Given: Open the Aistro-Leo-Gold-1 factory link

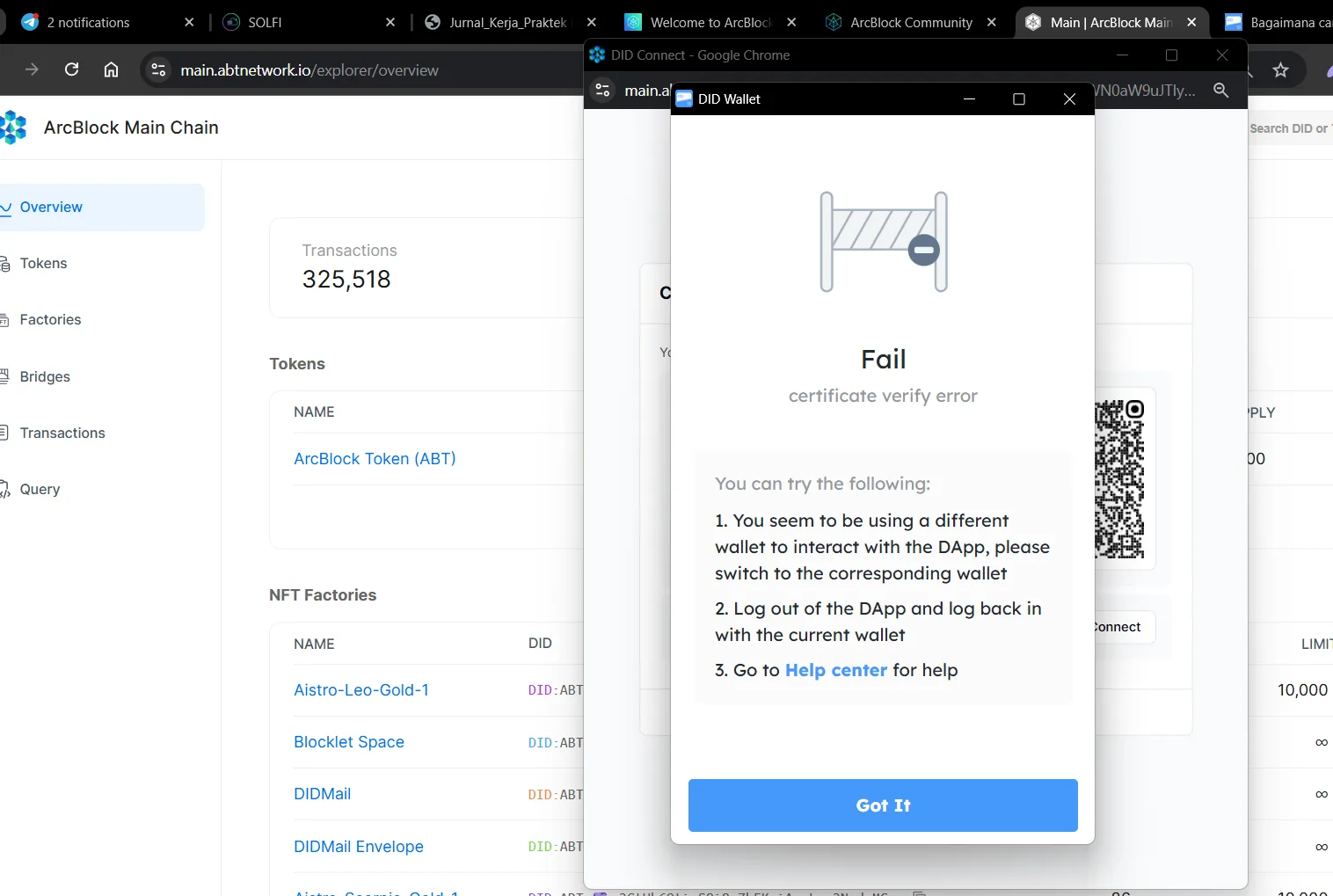Looking at the screenshot, I should point(361,690).
